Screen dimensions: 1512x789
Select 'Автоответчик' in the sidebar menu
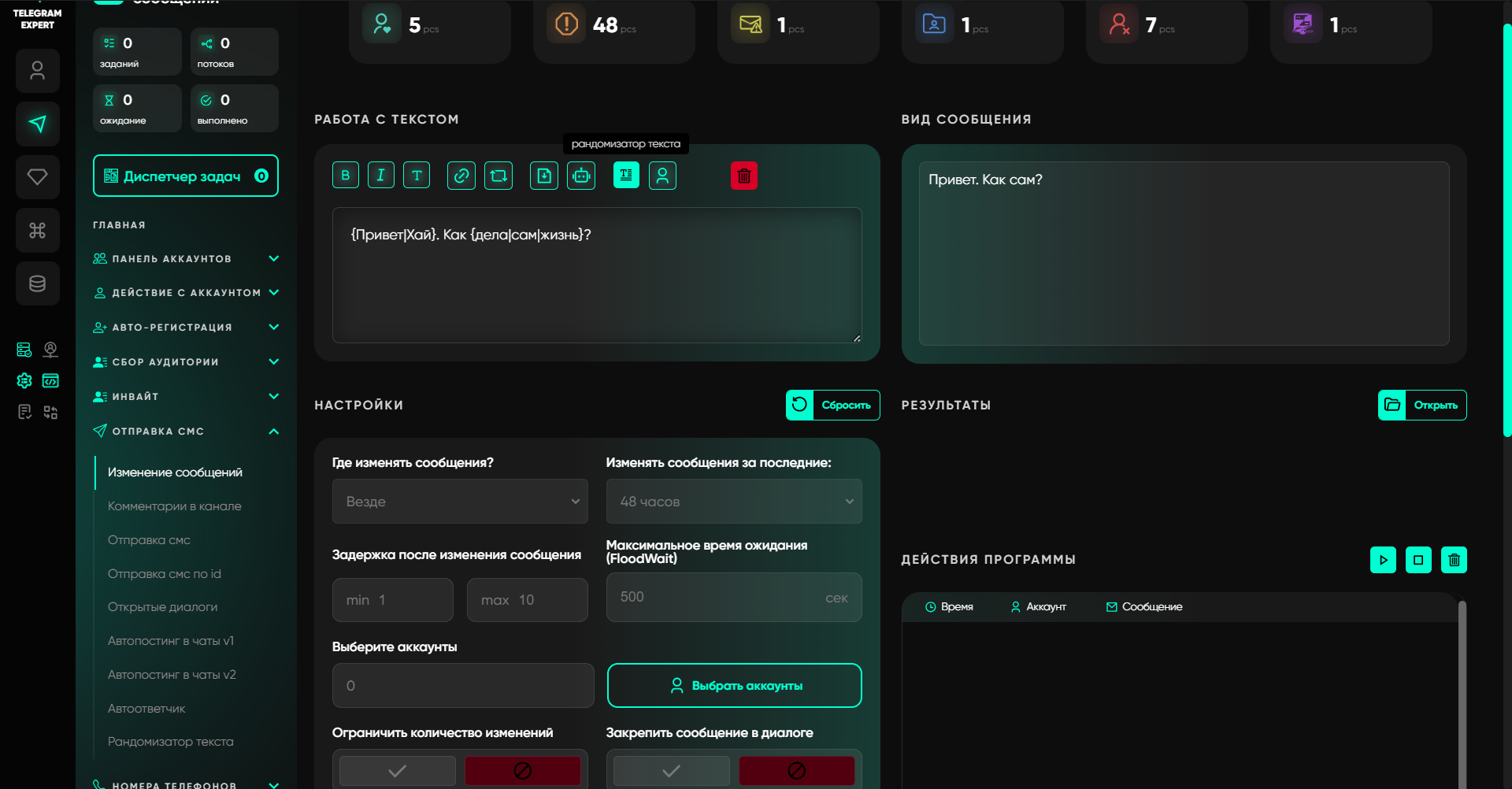146,709
